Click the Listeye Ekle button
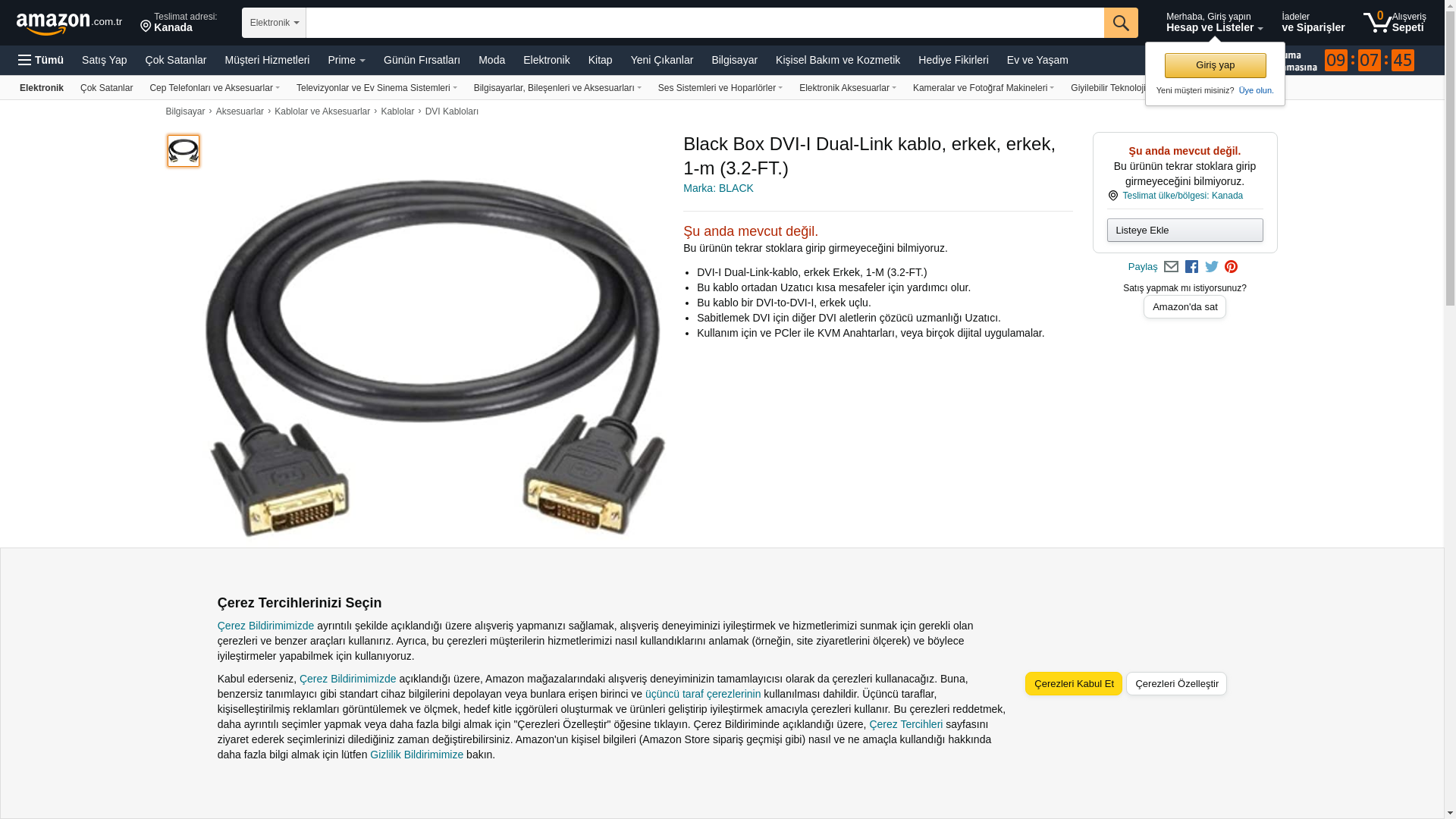 (1185, 231)
